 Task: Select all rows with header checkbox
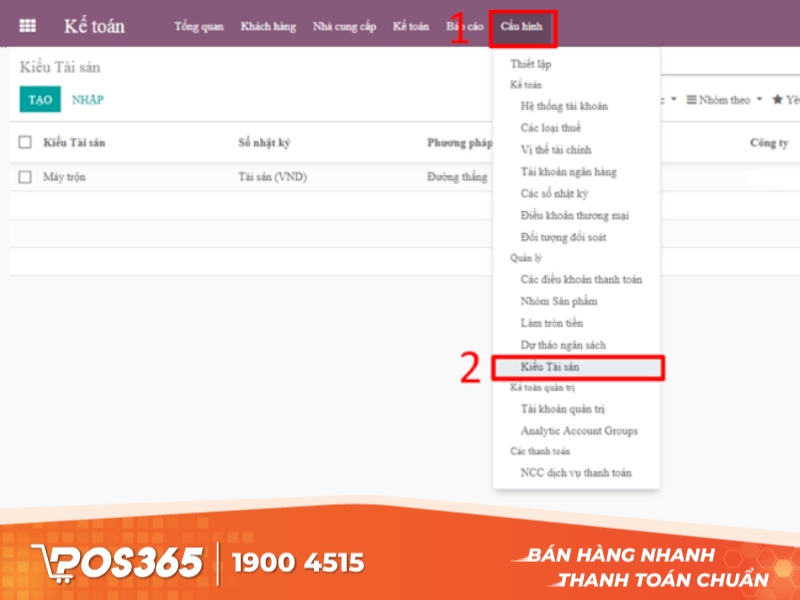(26, 143)
